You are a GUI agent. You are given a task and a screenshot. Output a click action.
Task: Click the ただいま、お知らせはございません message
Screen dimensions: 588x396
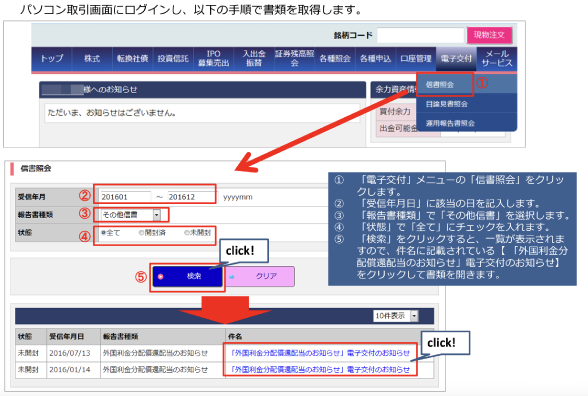point(112,112)
